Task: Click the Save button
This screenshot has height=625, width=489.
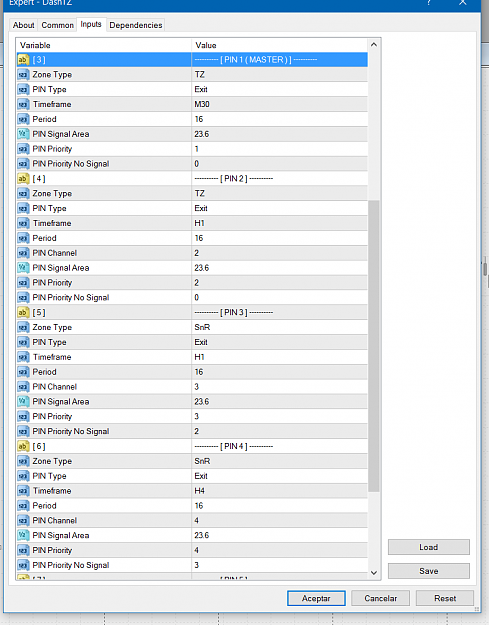Action: (x=429, y=571)
